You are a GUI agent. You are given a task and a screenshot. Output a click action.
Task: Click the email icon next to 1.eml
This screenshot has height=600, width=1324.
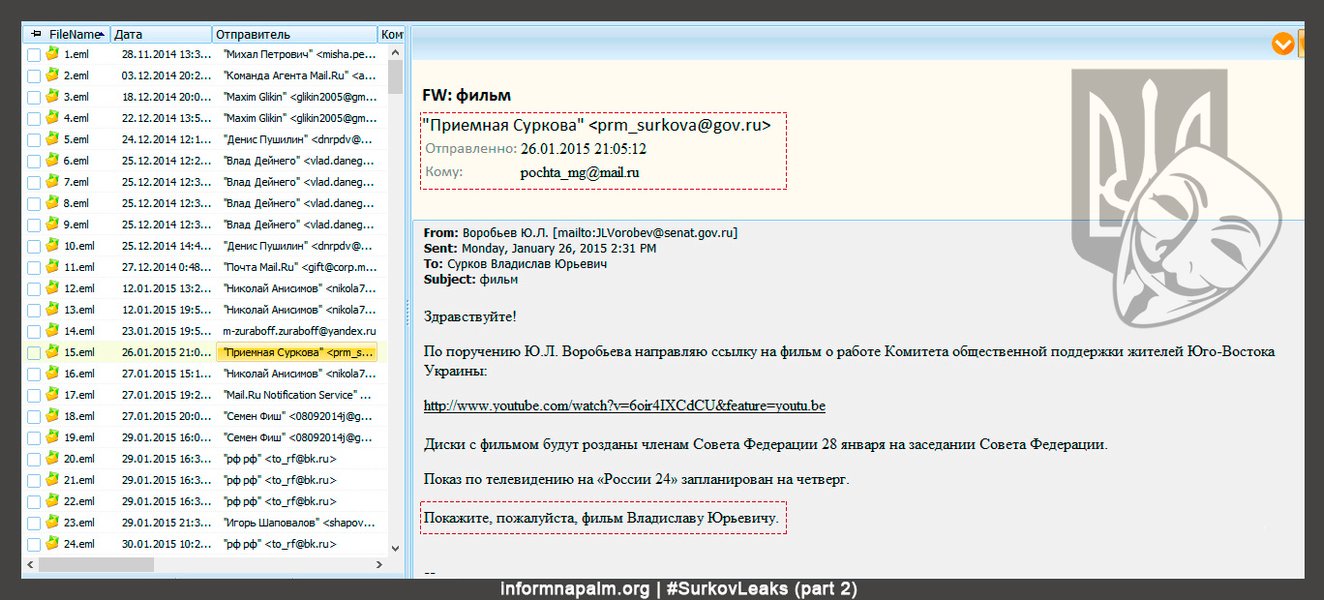[x=52, y=54]
